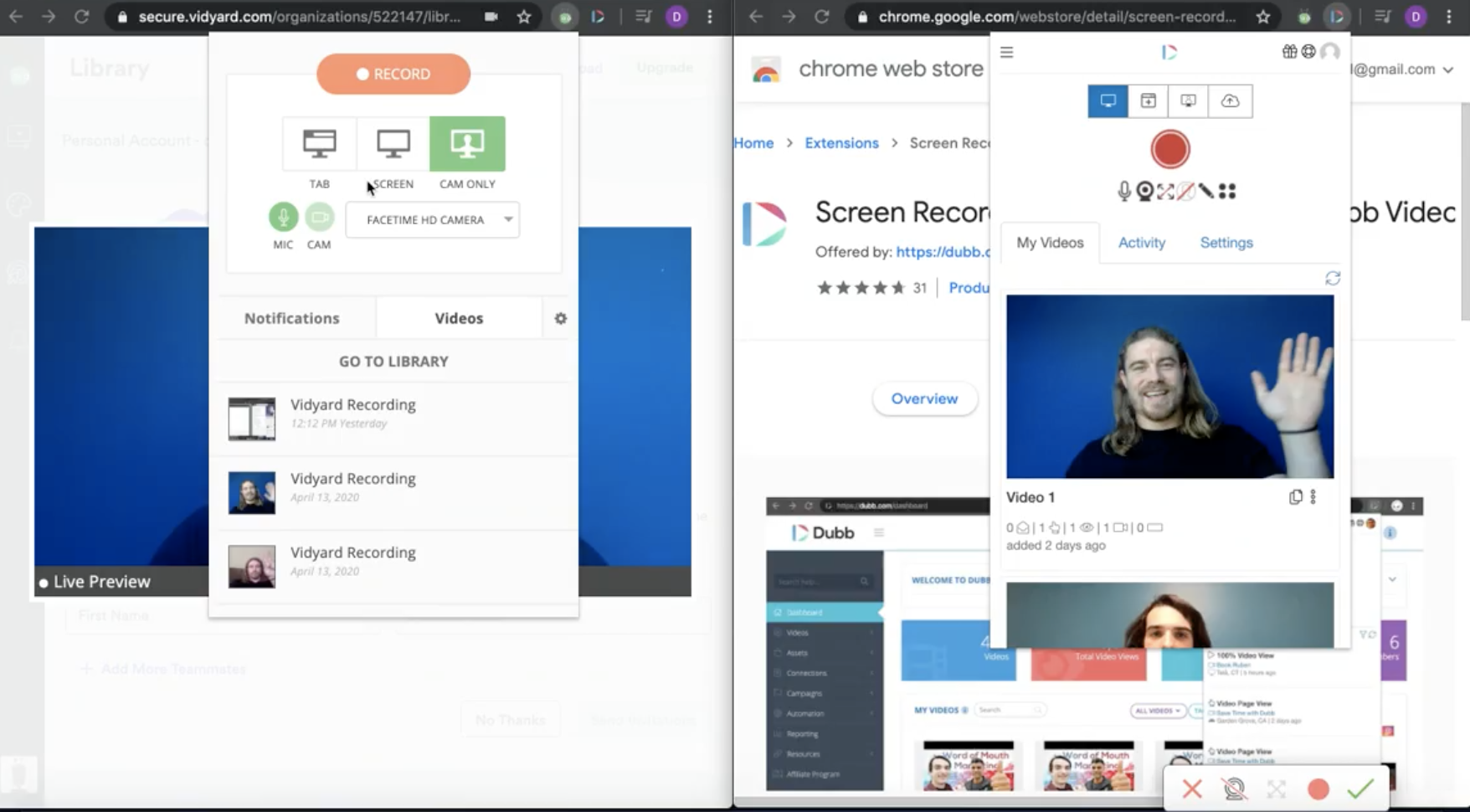Select TAB recording mode in Vidyard
1470x812 pixels.
pyautogui.click(x=319, y=143)
